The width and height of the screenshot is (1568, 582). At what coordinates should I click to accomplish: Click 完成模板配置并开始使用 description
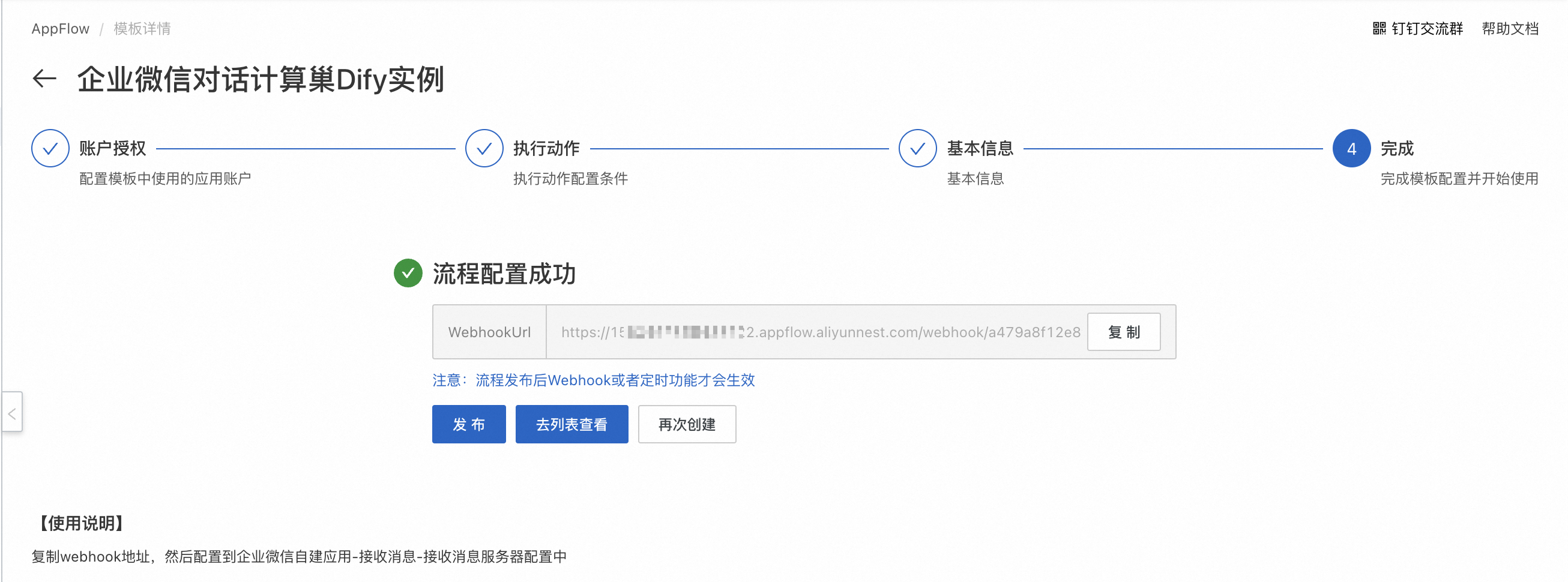tap(1459, 179)
